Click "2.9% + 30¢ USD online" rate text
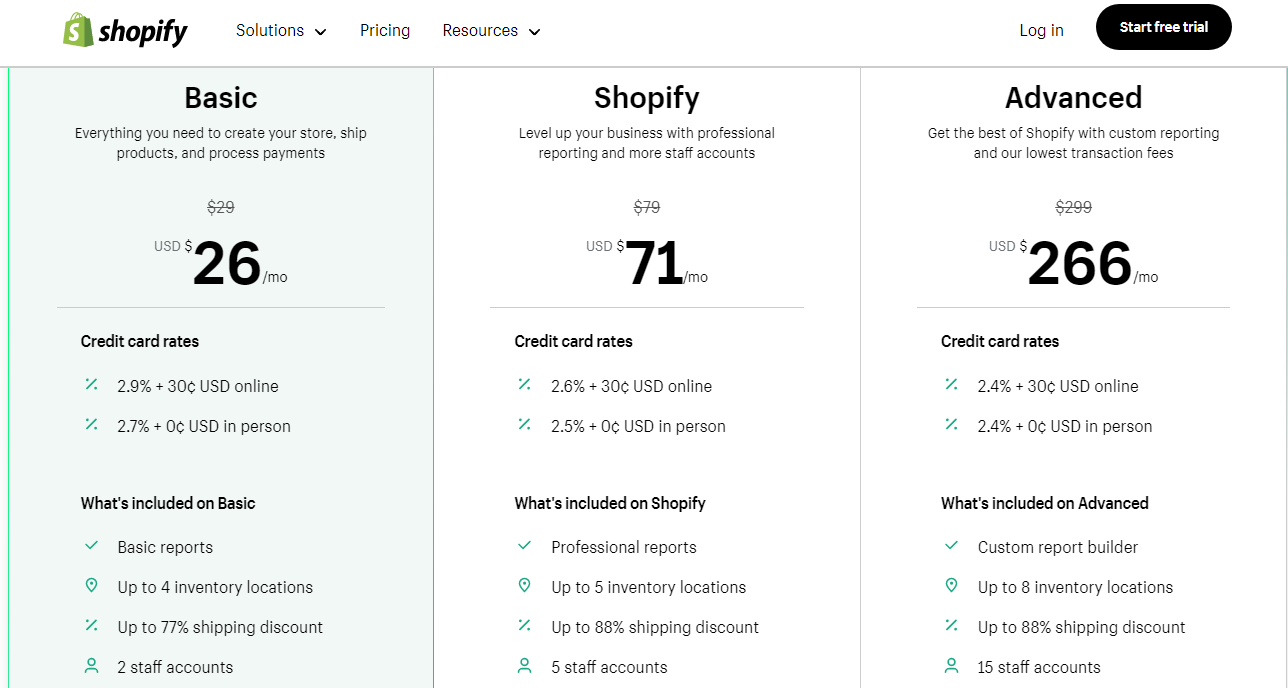Image resolution: width=1288 pixels, height=688 pixels. 198,386
